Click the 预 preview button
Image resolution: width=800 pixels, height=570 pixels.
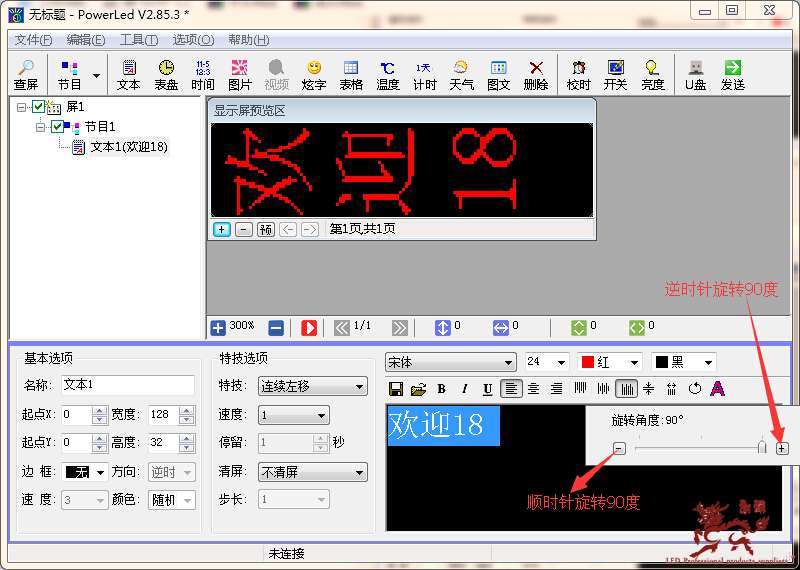(266, 229)
